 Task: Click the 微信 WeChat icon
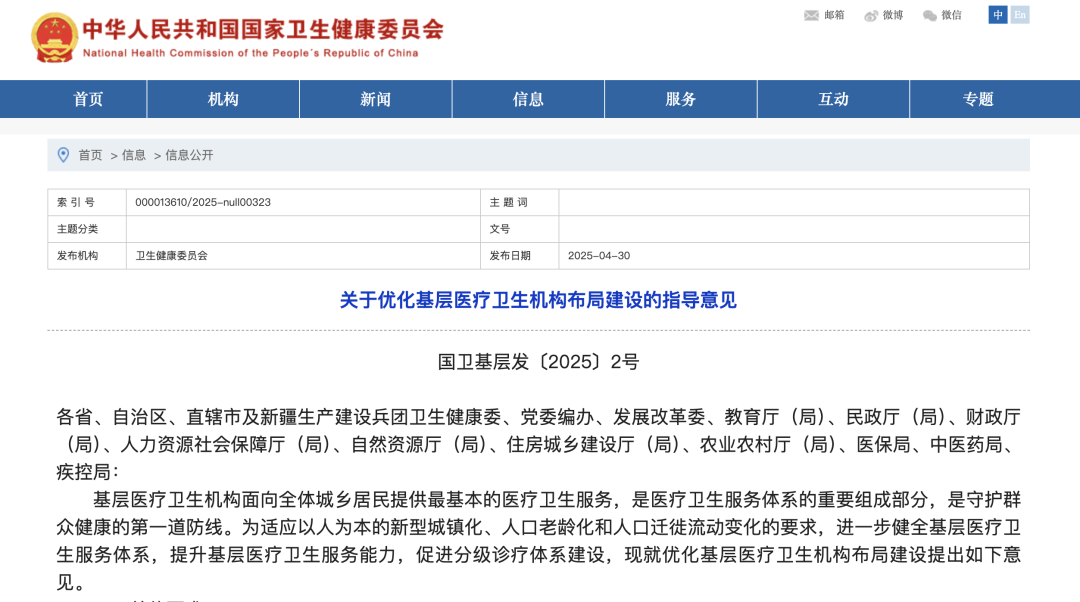930,15
